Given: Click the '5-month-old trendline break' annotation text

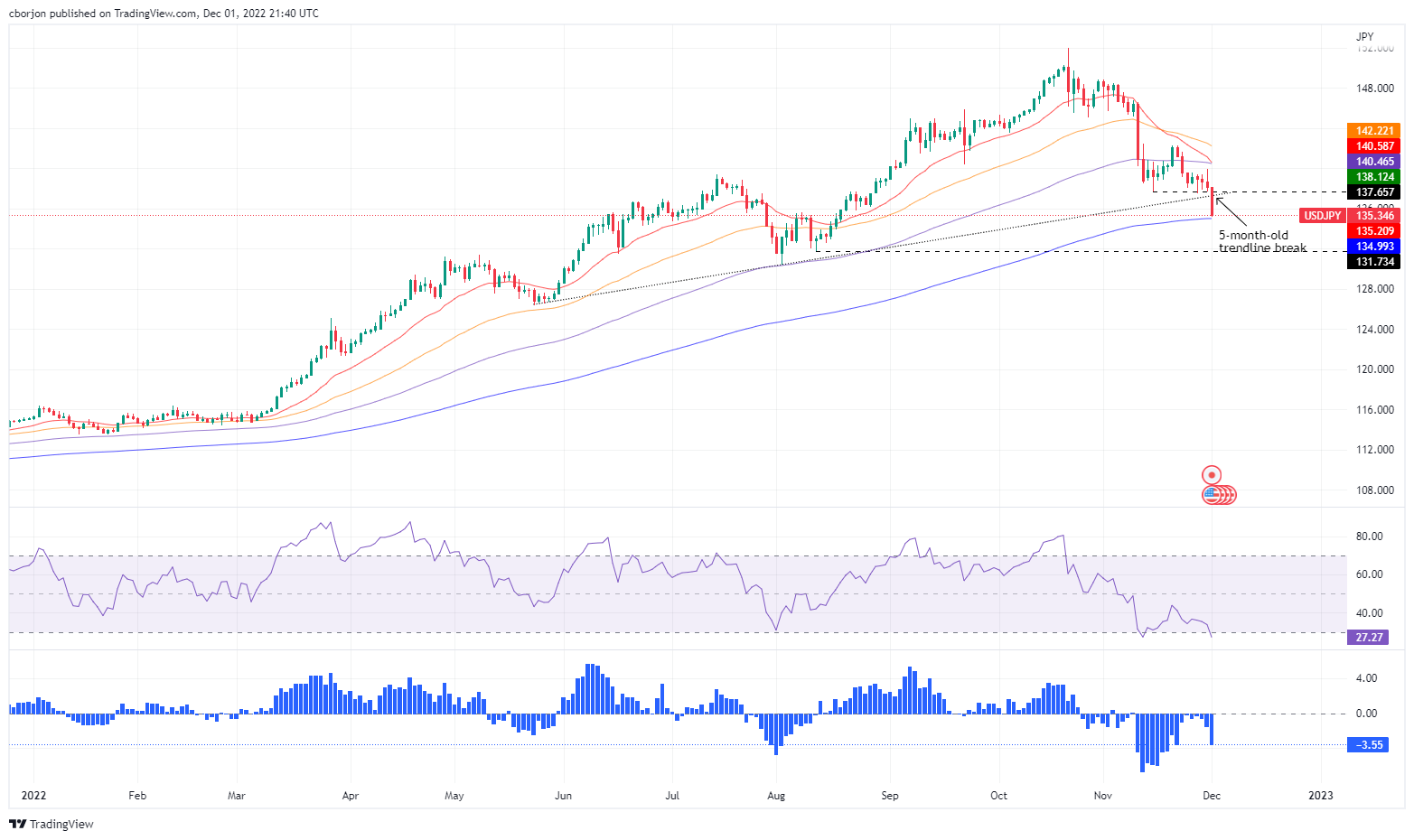Looking at the screenshot, I should click(x=1261, y=241).
